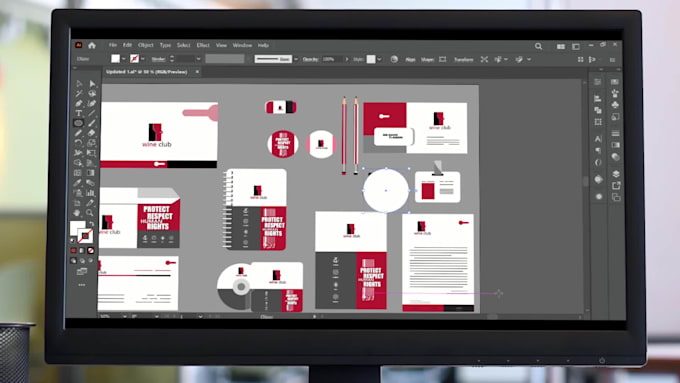Viewport: 680px width, 383px height.
Task: Swap fill and stroke arrows
Action: 91,224
